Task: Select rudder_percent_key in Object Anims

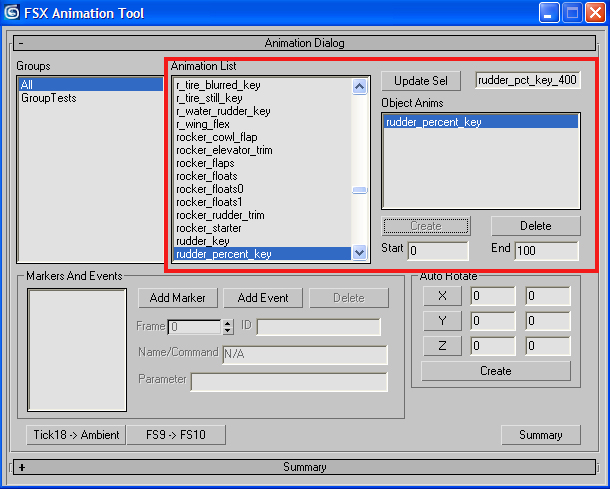Action: tap(432, 121)
